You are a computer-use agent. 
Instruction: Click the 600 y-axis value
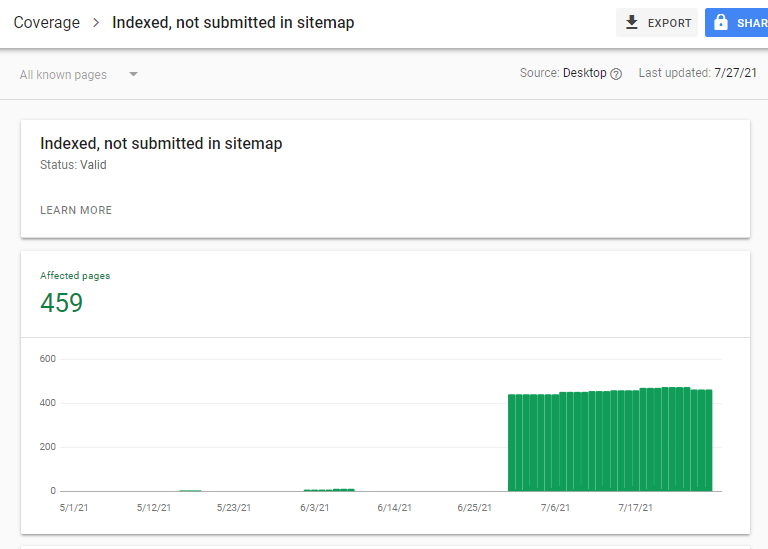point(48,359)
